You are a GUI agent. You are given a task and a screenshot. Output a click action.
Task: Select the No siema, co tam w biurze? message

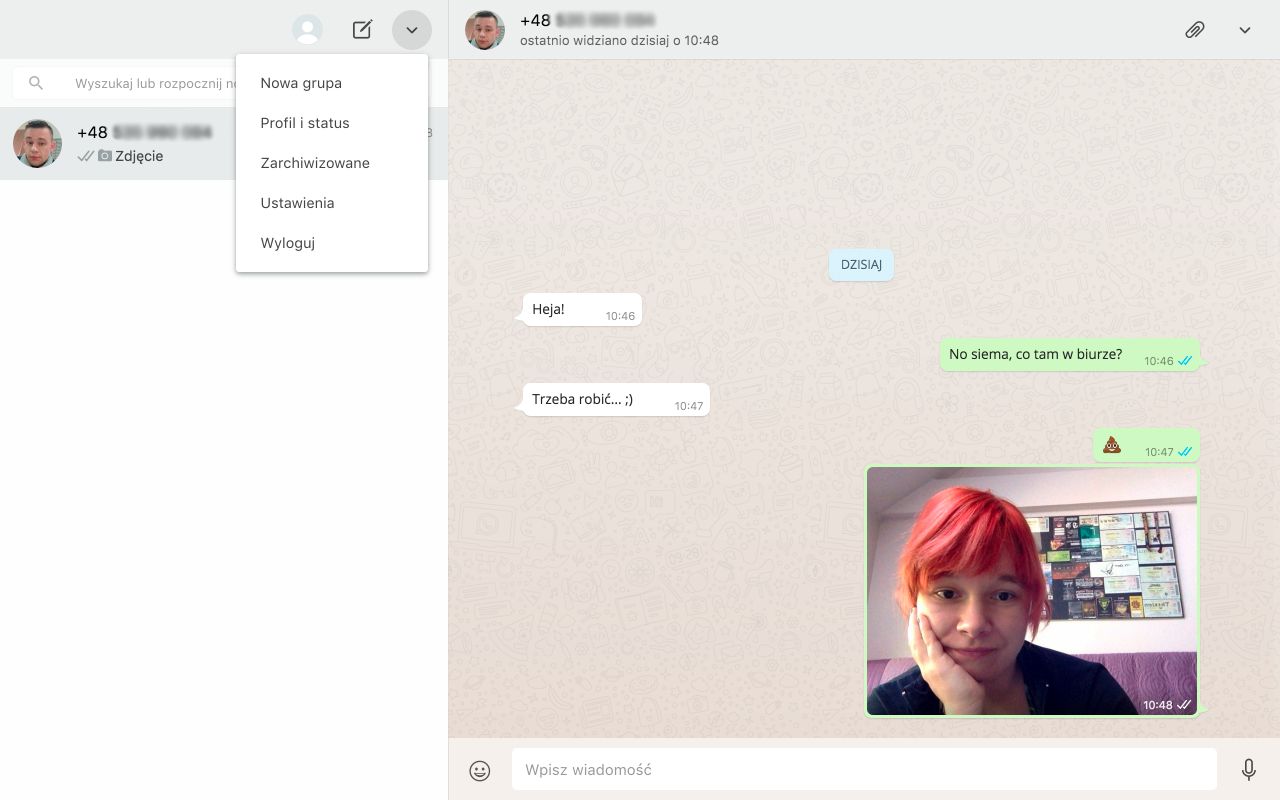1070,355
